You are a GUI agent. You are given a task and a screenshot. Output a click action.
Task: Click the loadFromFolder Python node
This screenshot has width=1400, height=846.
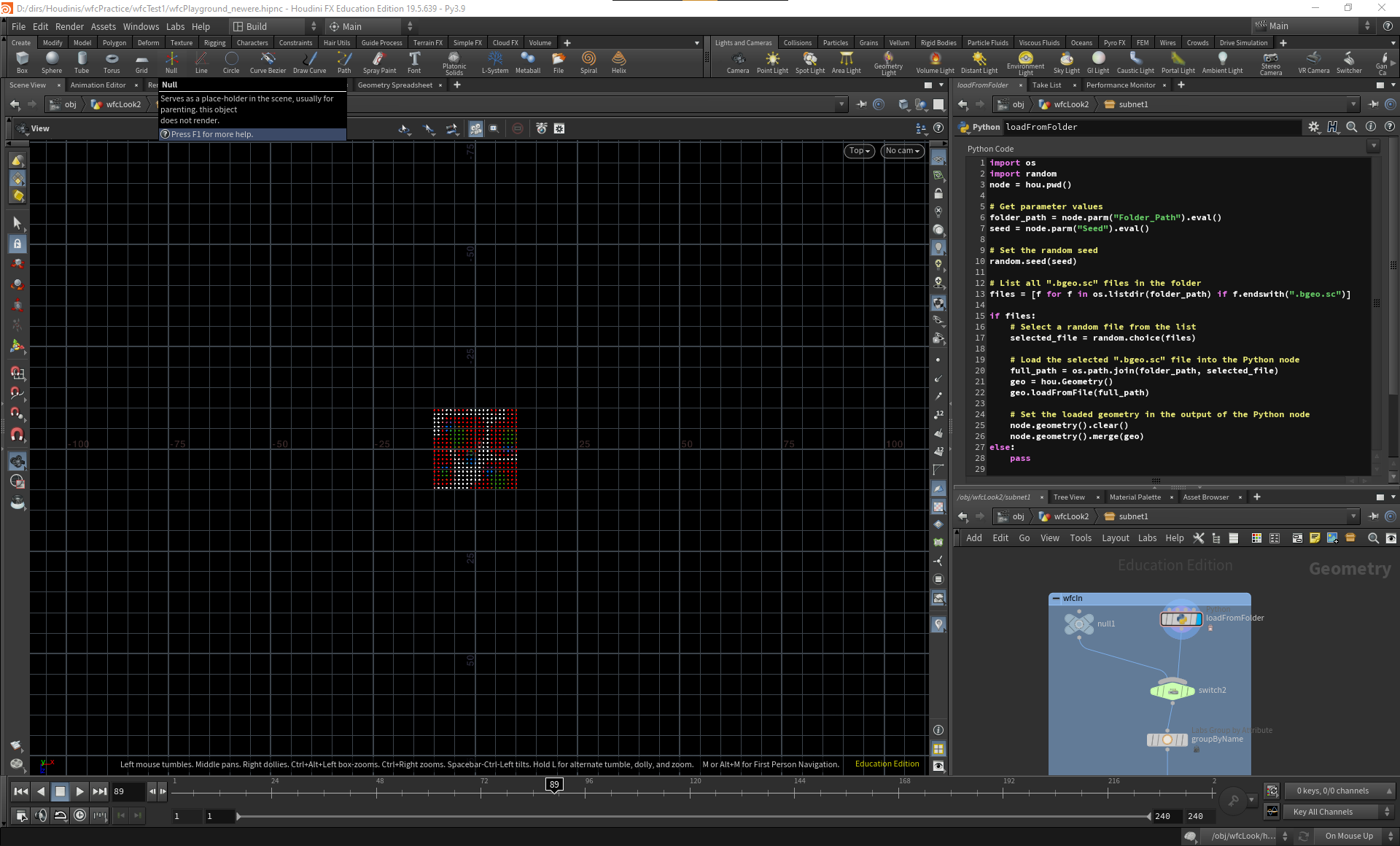tap(1181, 618)
